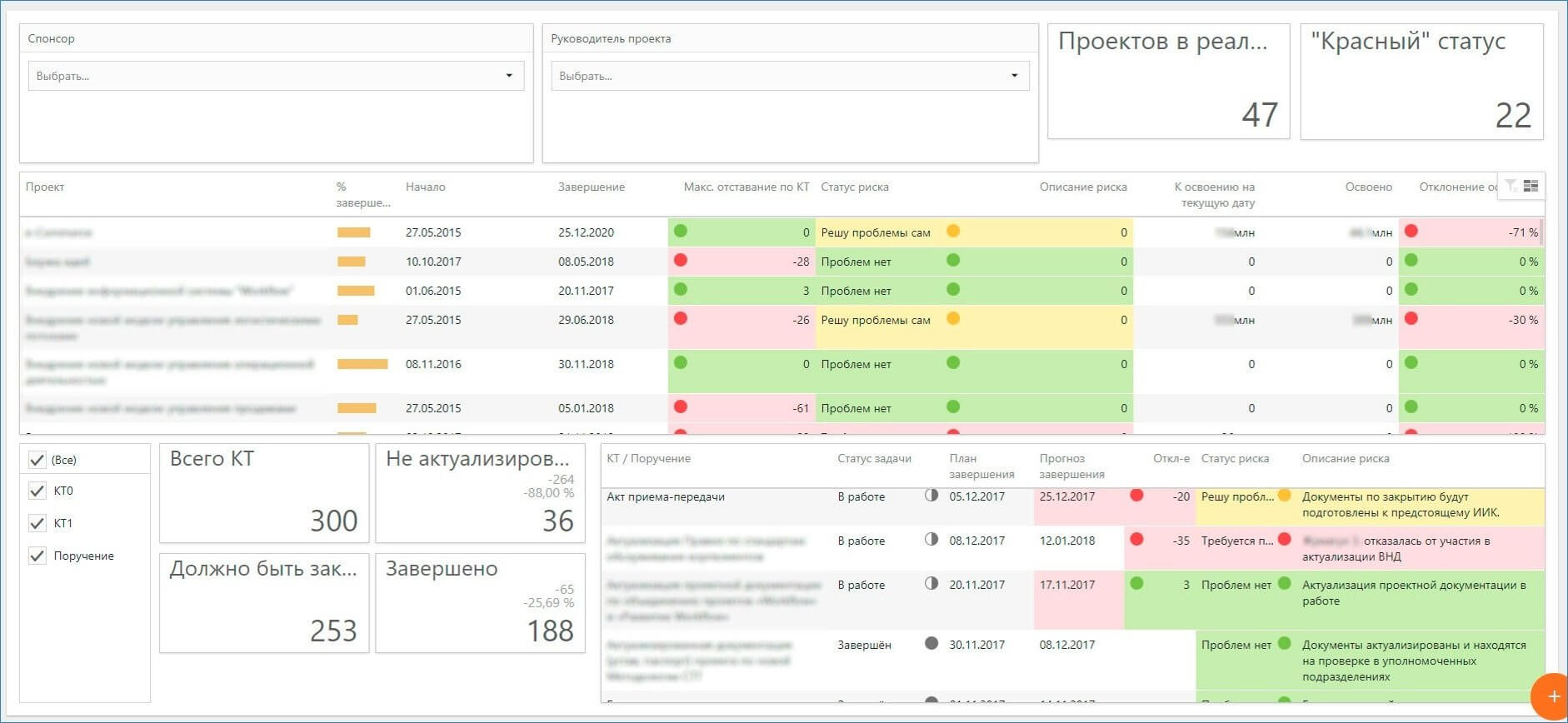Toggle the Поручение checkbox
The image size is (1568, 723).
pyautogui.click(x=37, y=556)
